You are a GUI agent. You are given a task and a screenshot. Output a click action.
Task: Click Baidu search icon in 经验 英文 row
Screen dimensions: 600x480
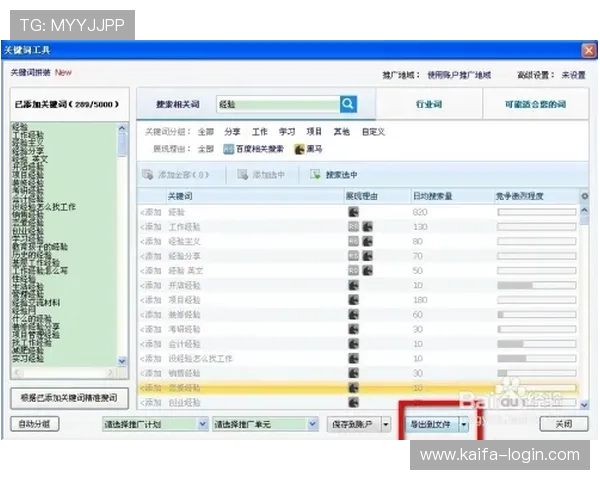(354, 271)
